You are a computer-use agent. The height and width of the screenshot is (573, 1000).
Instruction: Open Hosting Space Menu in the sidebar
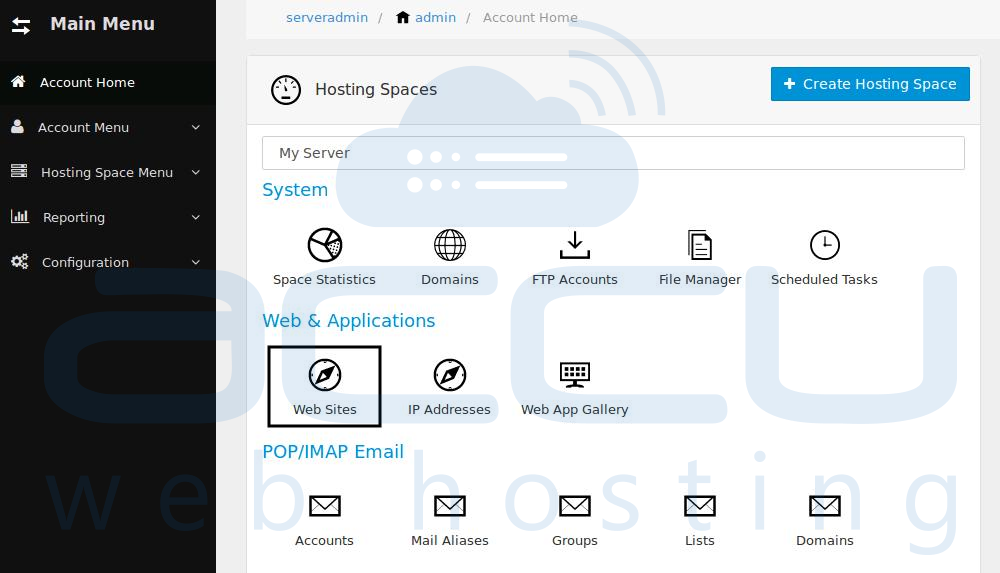[x=108, y=172]
